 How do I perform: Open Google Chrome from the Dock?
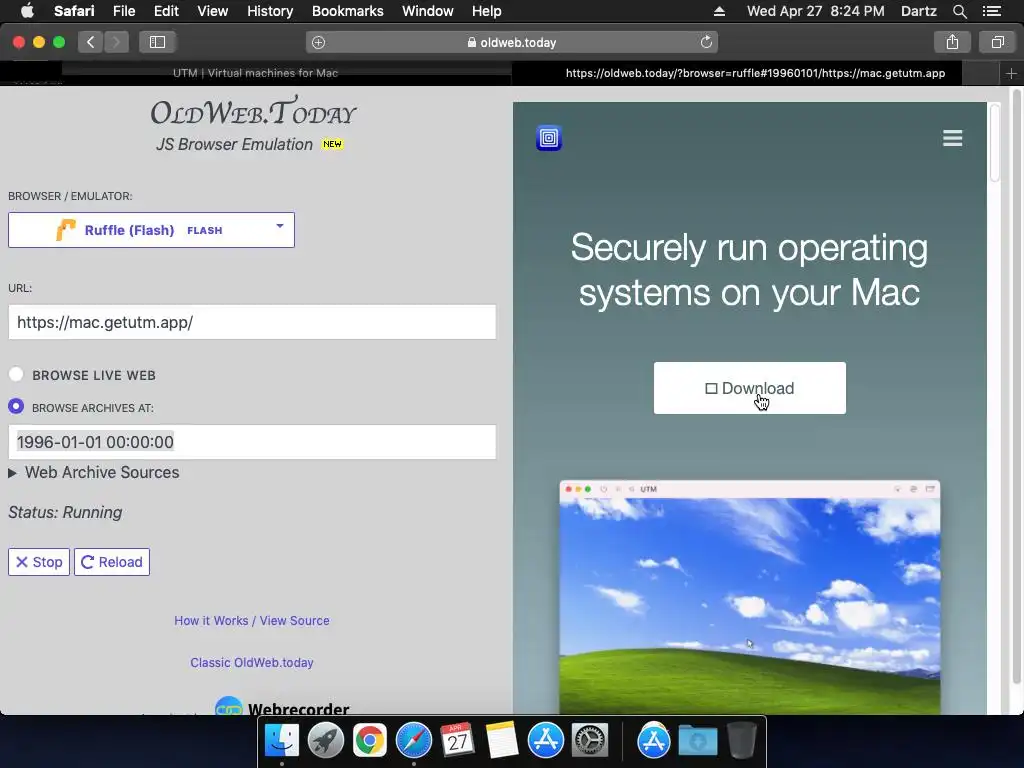(370, 741)
